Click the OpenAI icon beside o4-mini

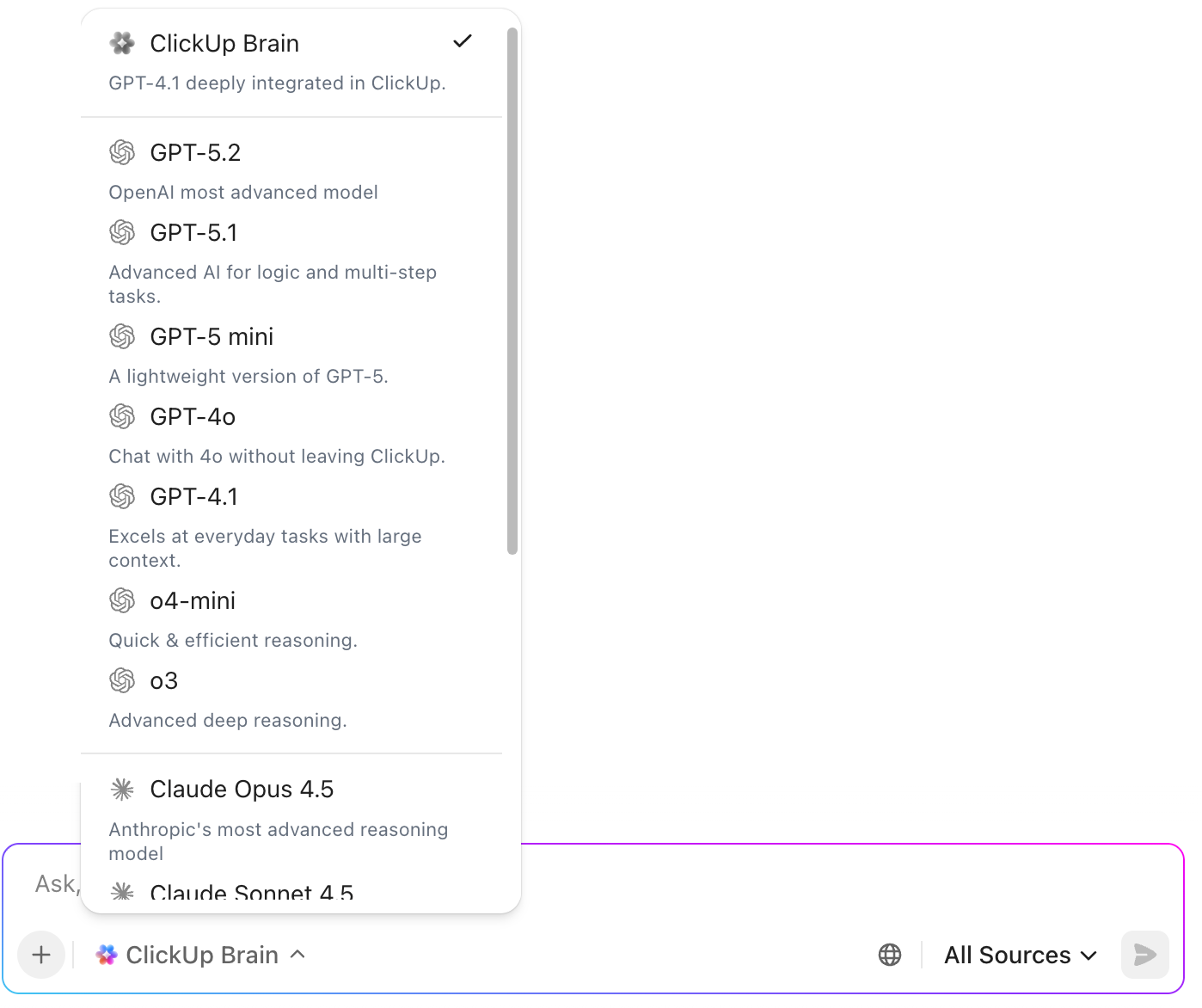[123, 600]
